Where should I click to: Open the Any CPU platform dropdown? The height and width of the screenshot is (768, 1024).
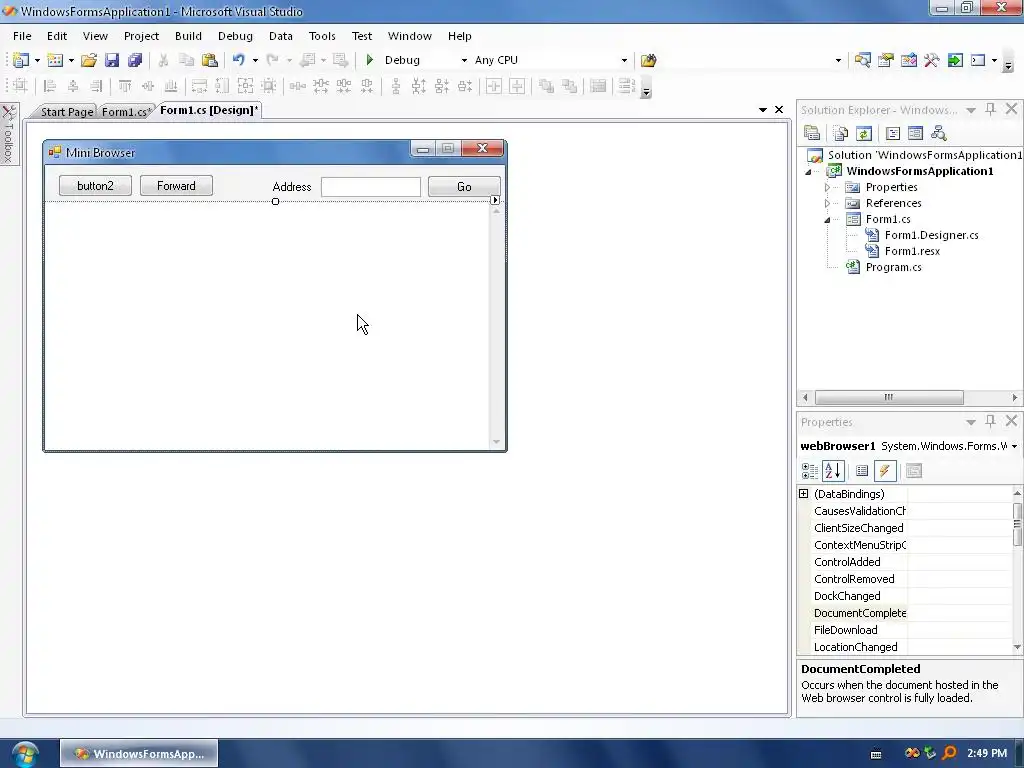(x=624, y=60)
